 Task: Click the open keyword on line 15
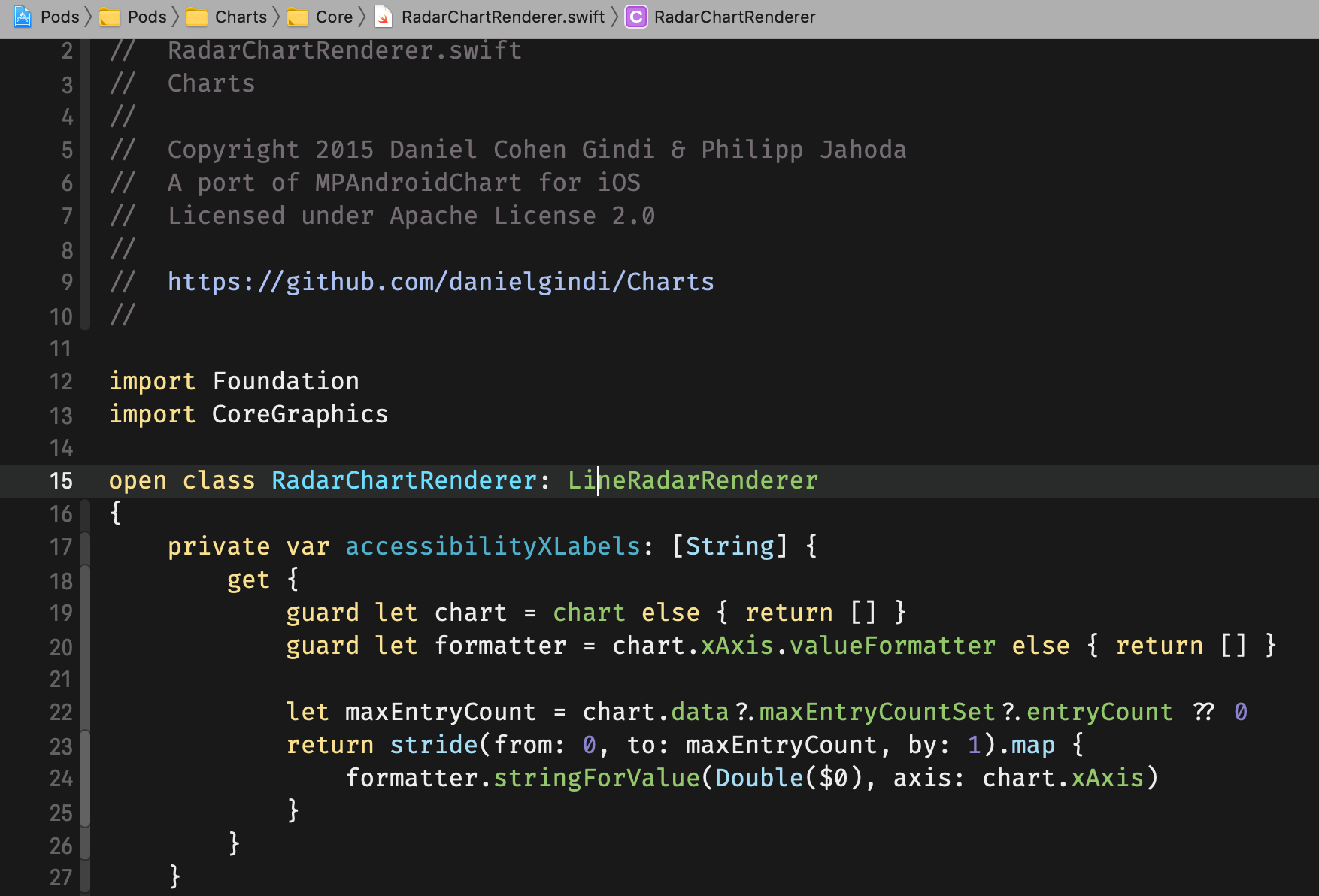[x=138, y=480]
